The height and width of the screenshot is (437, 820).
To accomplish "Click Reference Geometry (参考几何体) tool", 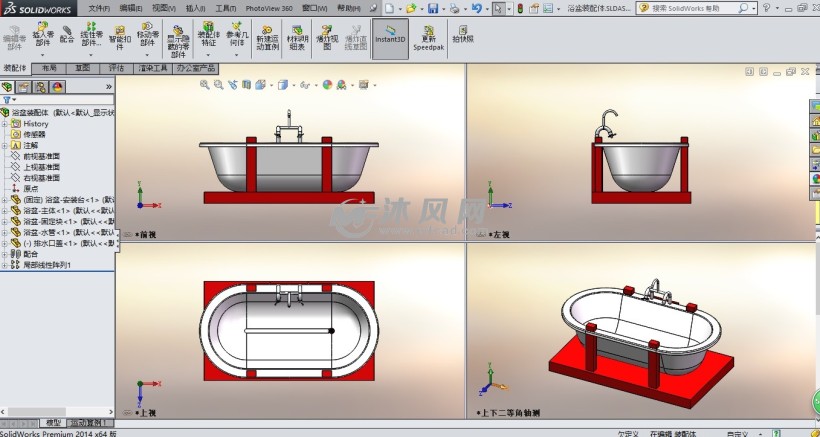I will pos(236,34).
